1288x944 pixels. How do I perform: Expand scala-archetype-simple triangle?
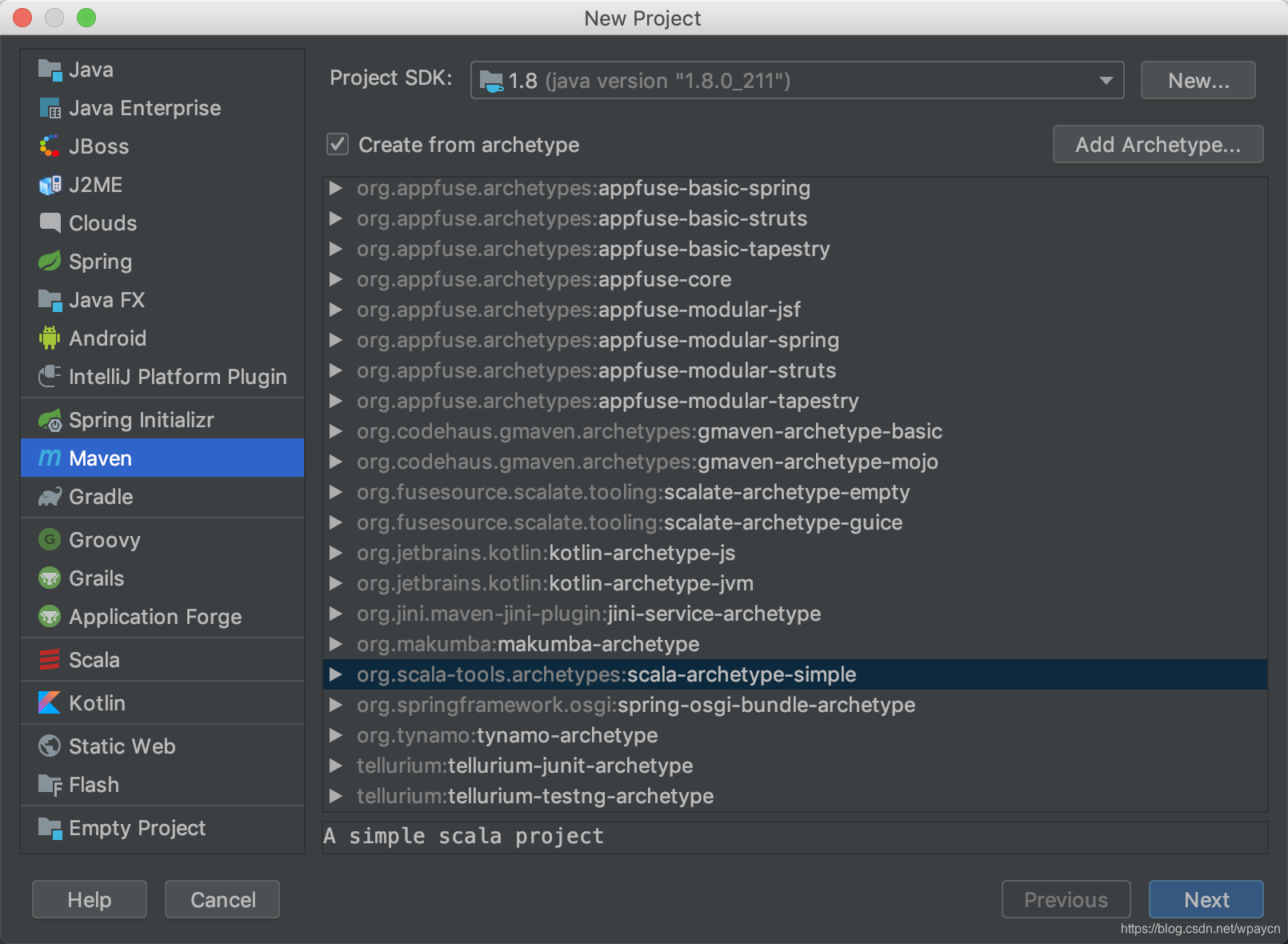pos(336,674)
